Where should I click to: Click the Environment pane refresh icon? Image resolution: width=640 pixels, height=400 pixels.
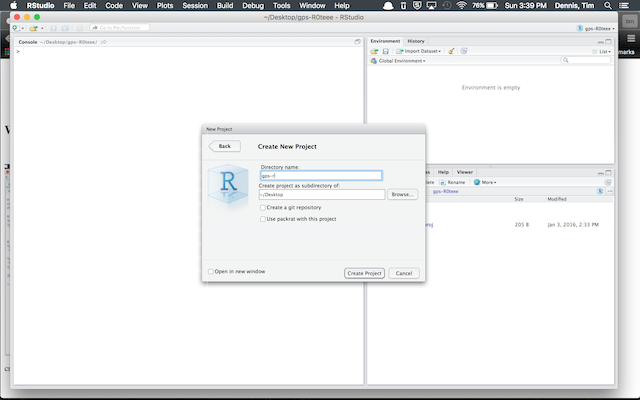[x=464, y=51]
